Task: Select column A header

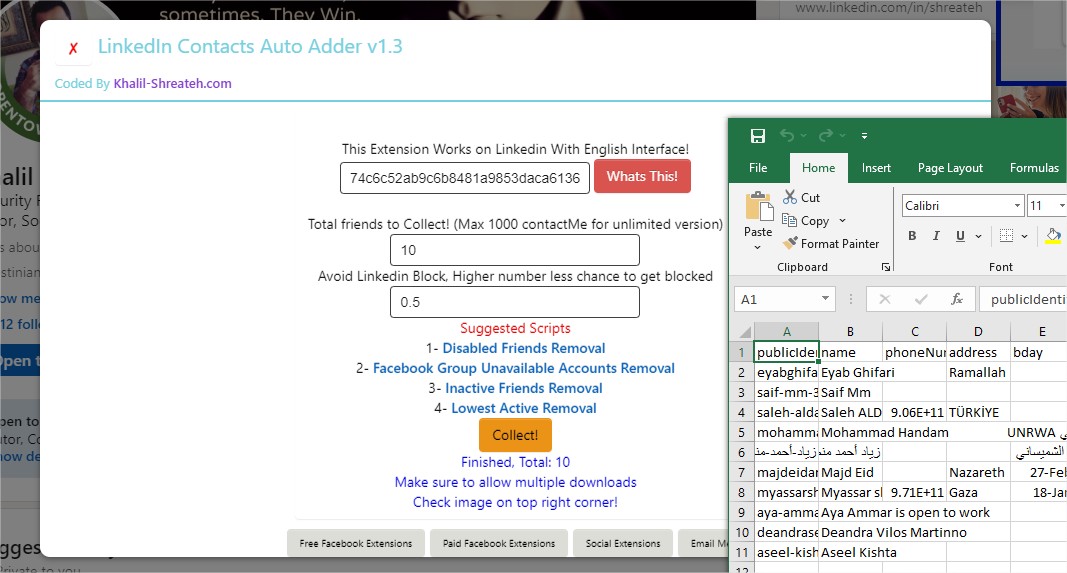Action: point(787,331)
